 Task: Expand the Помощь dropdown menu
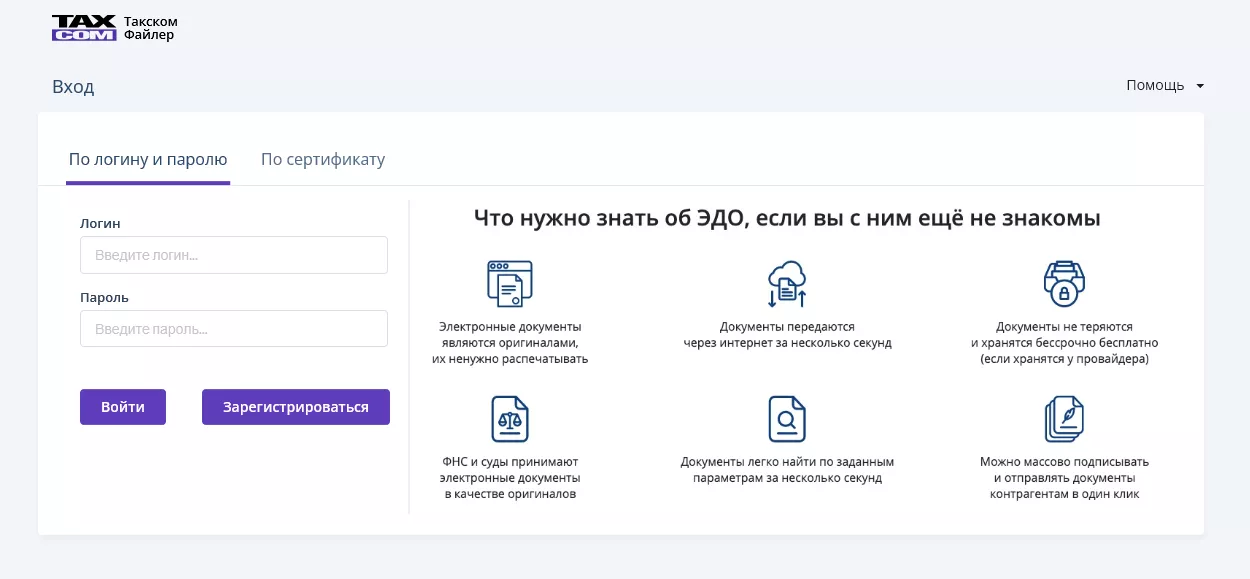pos(1165,86)
